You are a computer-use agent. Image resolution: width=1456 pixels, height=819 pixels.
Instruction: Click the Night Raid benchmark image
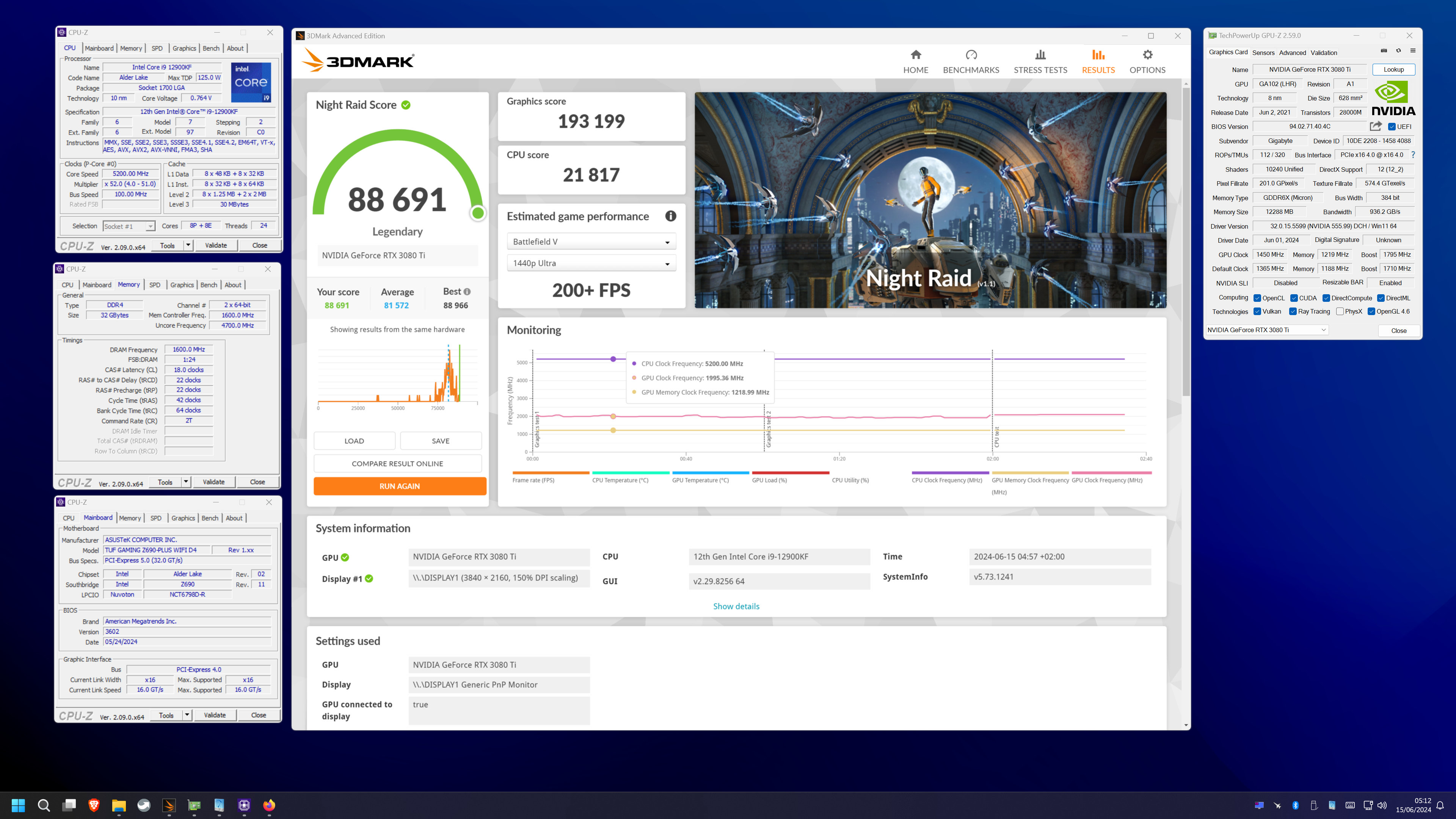pyautogui.click(x=930, y=200)
